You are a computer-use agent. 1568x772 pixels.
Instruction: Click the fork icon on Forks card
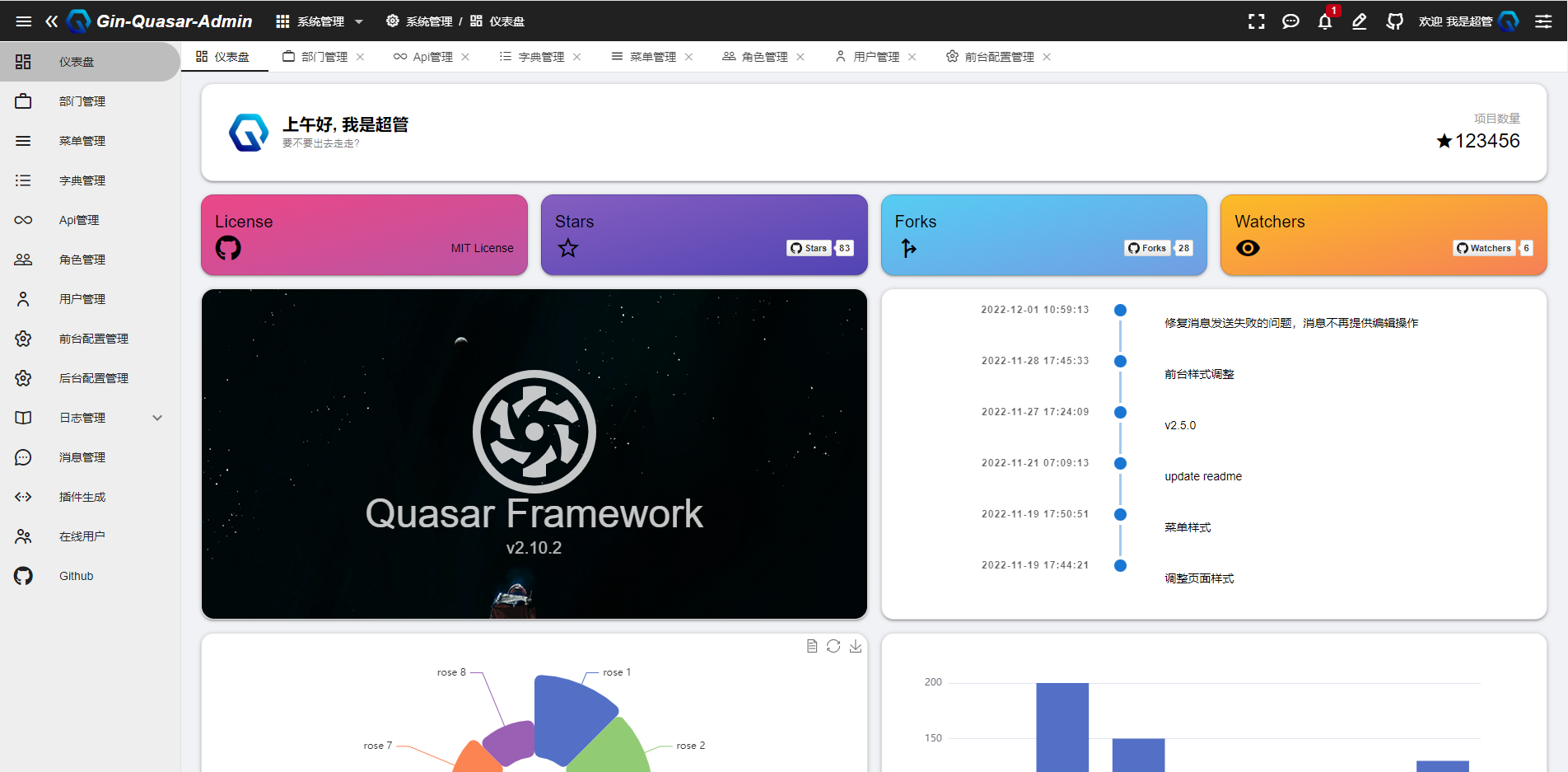pyautogui.click(x=908, y=248)
